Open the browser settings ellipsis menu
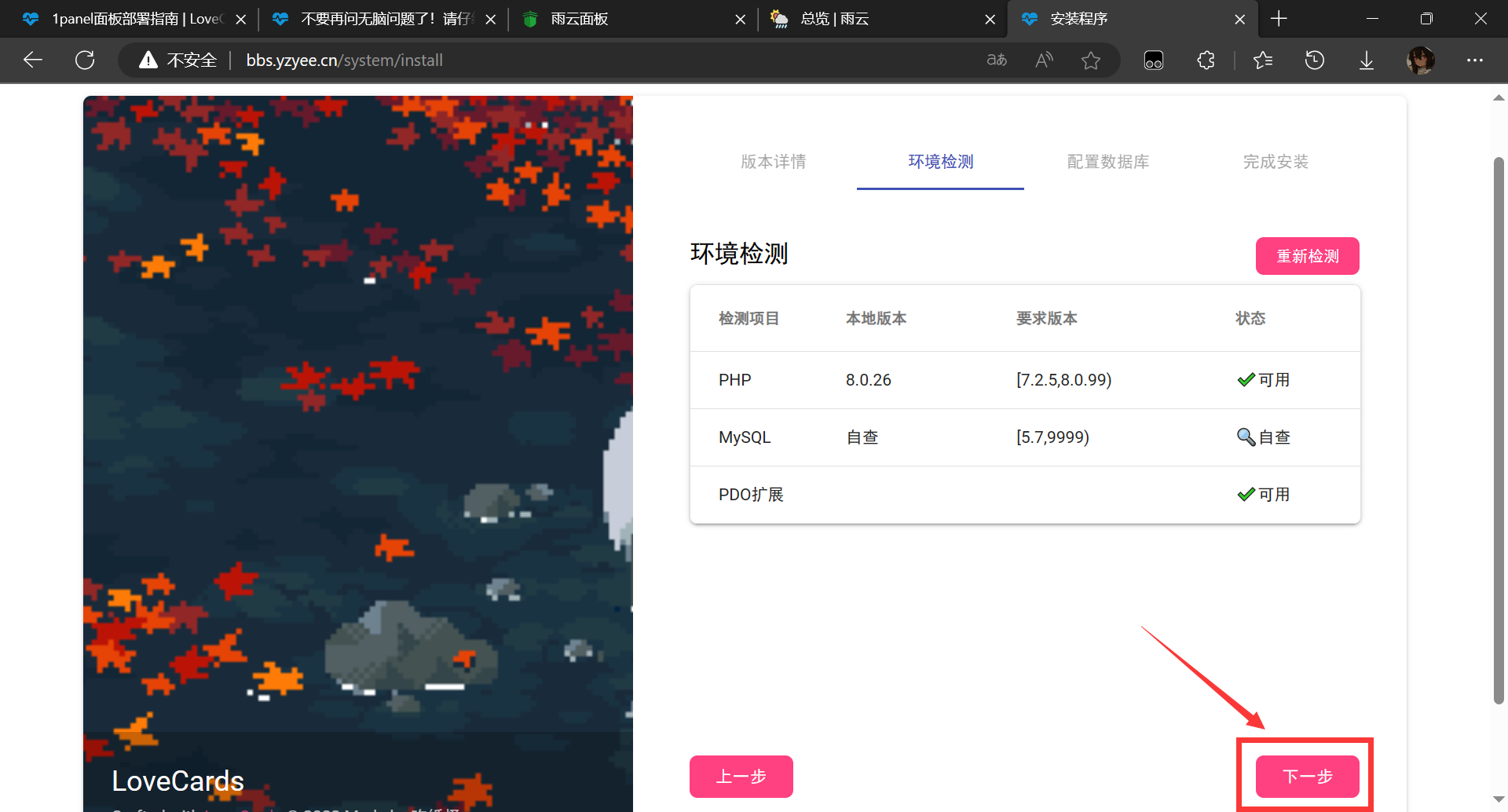The width and height of the screenshot is (1508, 812). (1475, 60)
